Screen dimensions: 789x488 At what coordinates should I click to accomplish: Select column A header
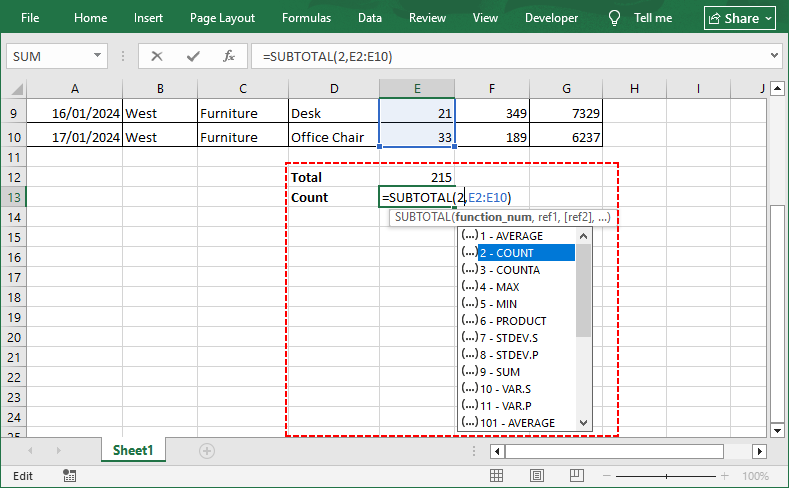click(x=74, y=89)
